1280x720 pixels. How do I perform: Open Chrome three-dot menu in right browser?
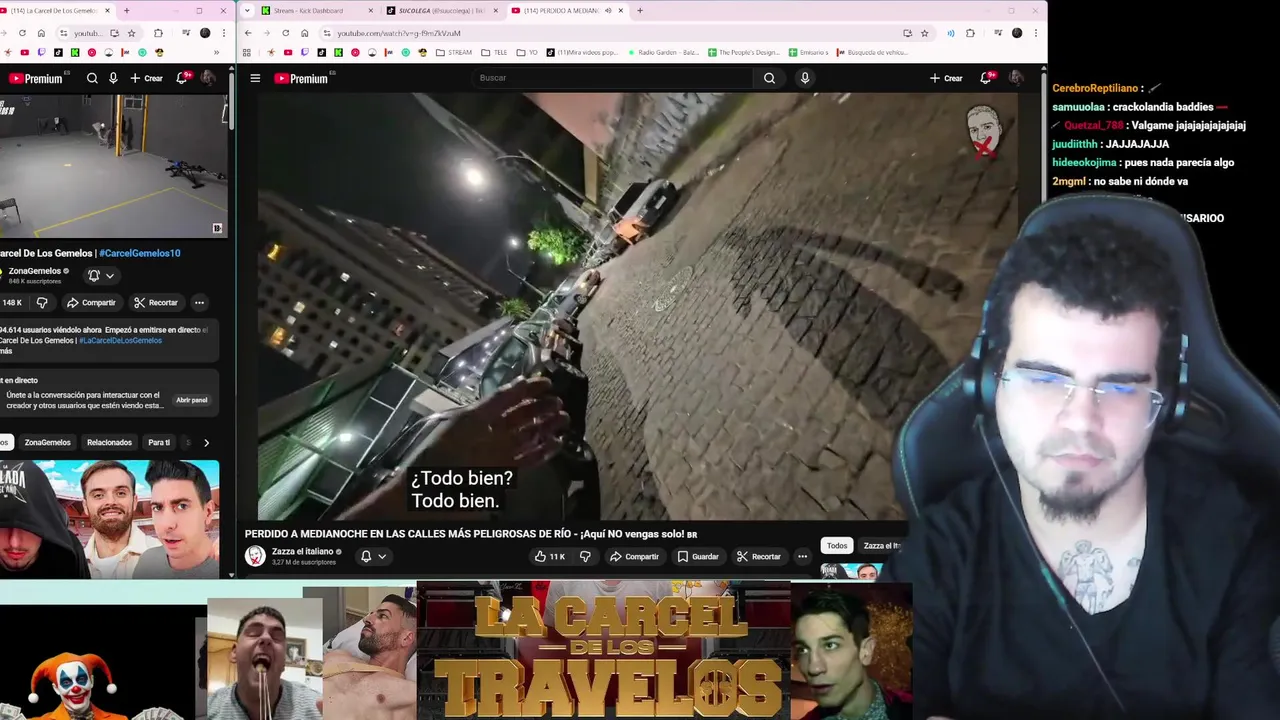(1036, 33)
